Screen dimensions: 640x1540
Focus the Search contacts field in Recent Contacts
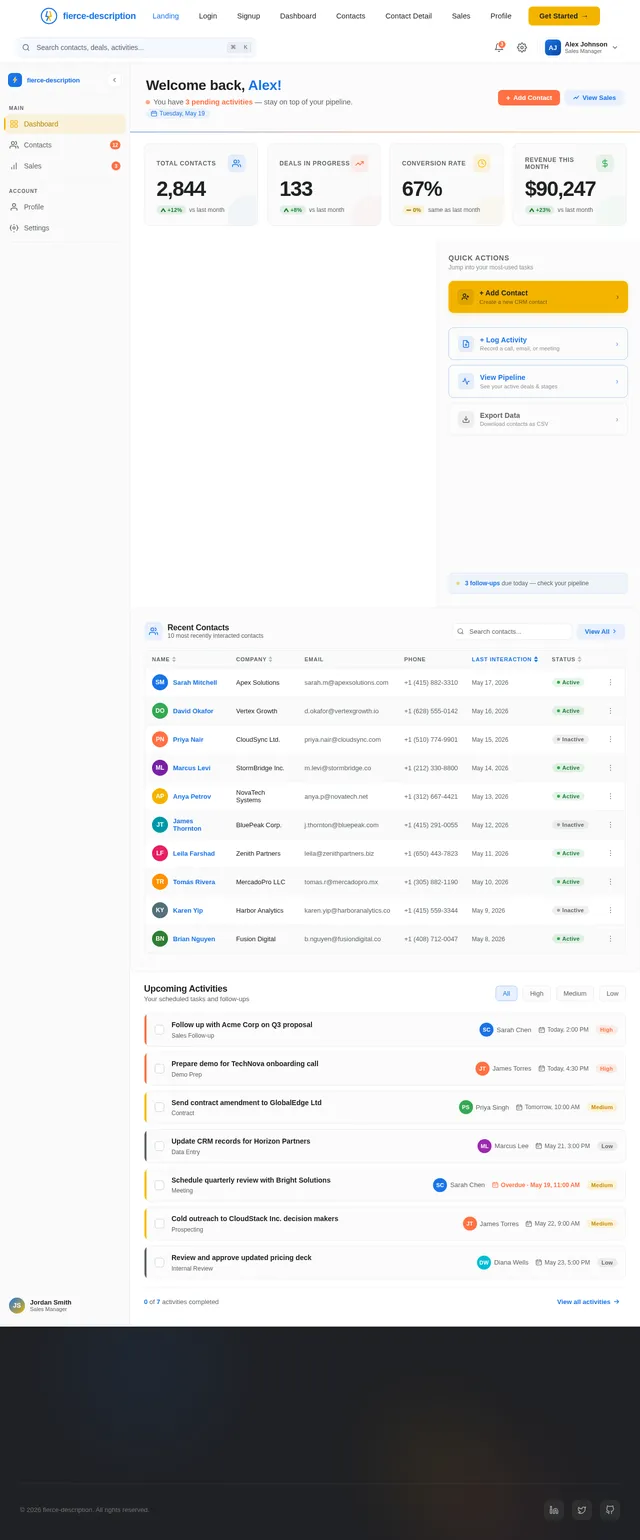point(512,632)
